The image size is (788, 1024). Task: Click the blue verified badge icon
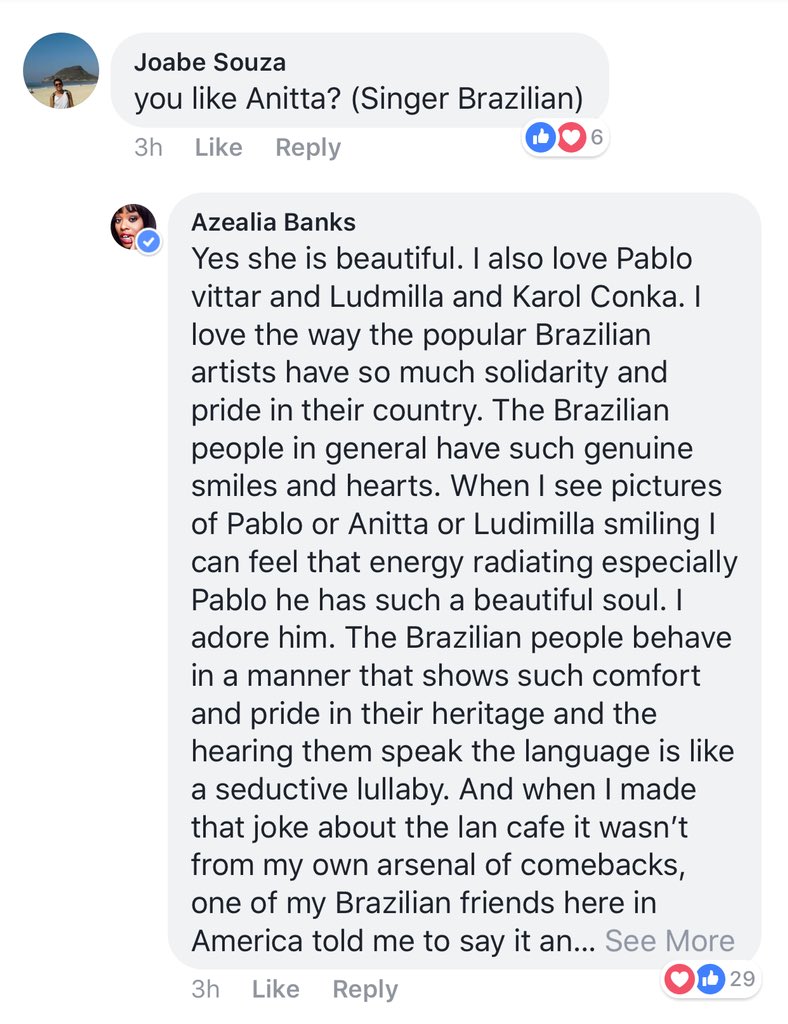click(x=150, y=243)
